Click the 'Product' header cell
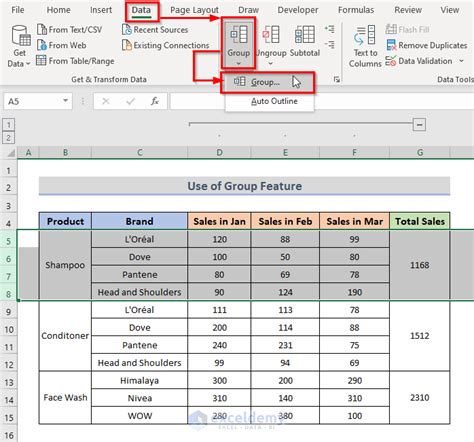The width and height of the screenshot is (474, 442). (65, 221)
